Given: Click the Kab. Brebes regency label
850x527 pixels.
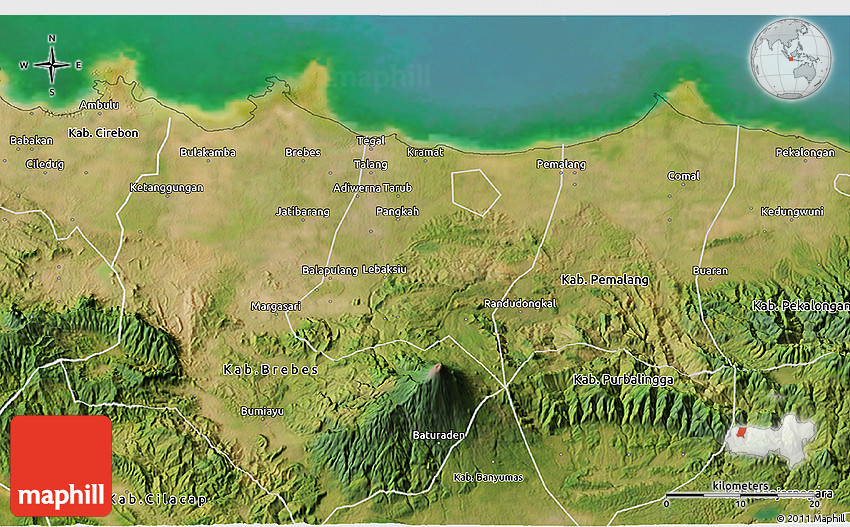Looking at the screenshot, I should [x=271, y=370].
